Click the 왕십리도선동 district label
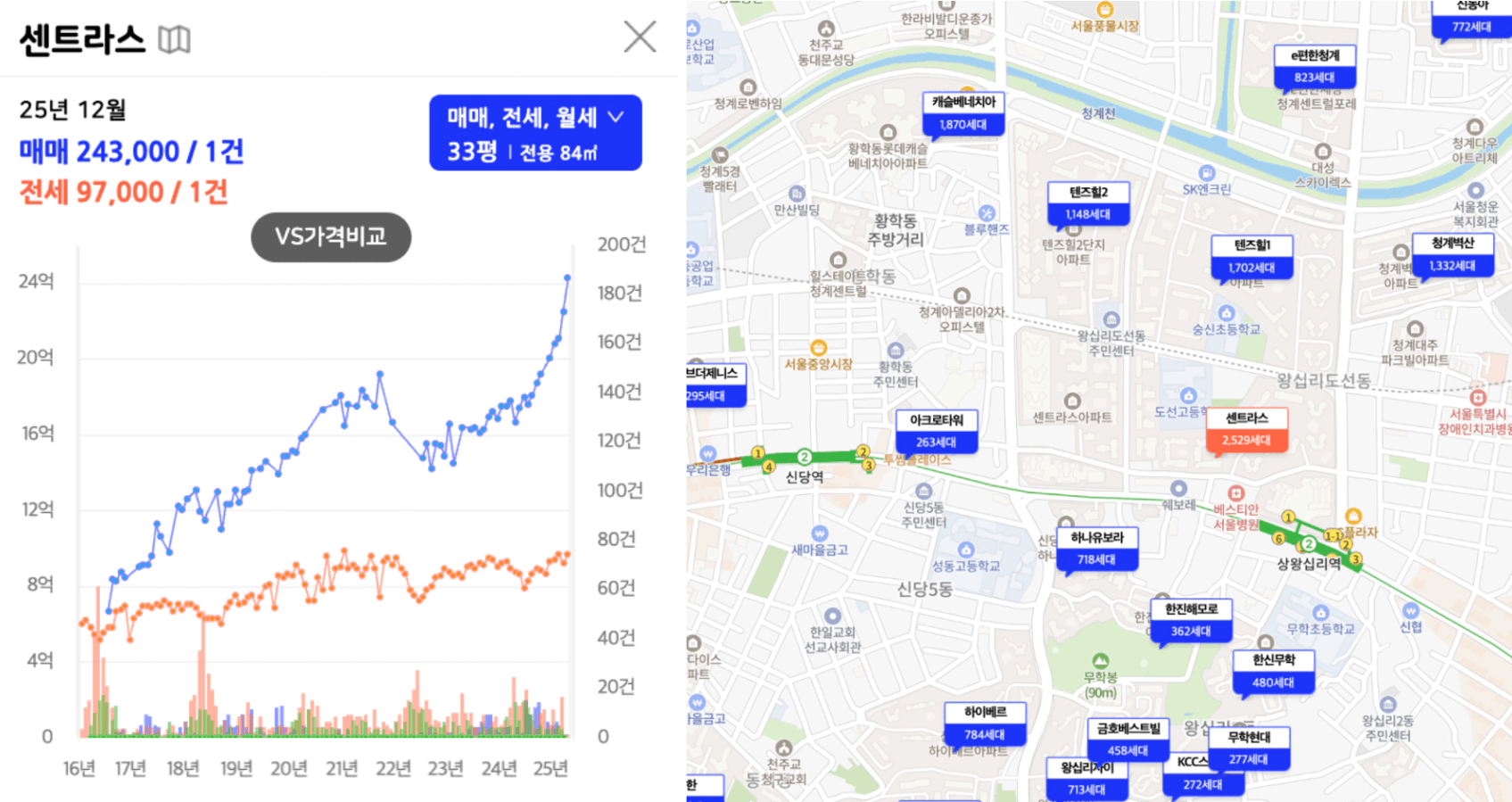Viewport: 1512px width, 802px height. point(1324,380)
